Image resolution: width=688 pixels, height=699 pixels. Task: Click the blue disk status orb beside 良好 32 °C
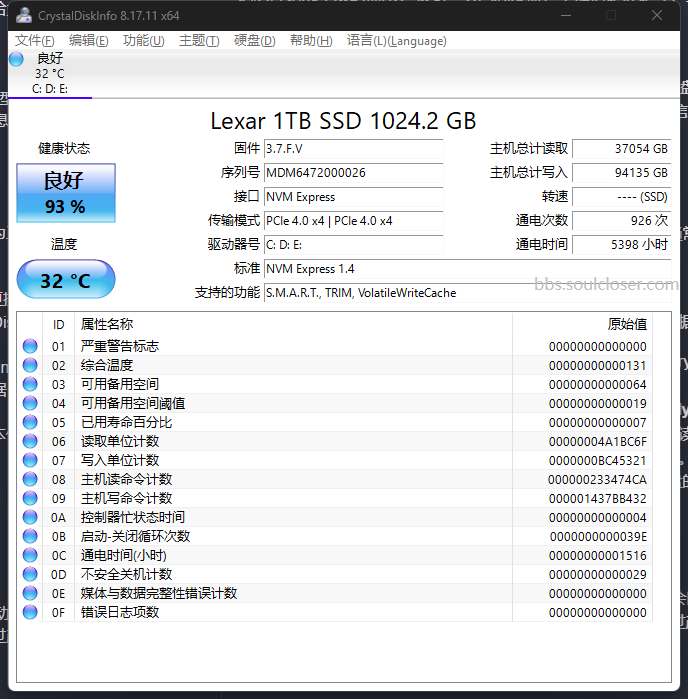16,59
